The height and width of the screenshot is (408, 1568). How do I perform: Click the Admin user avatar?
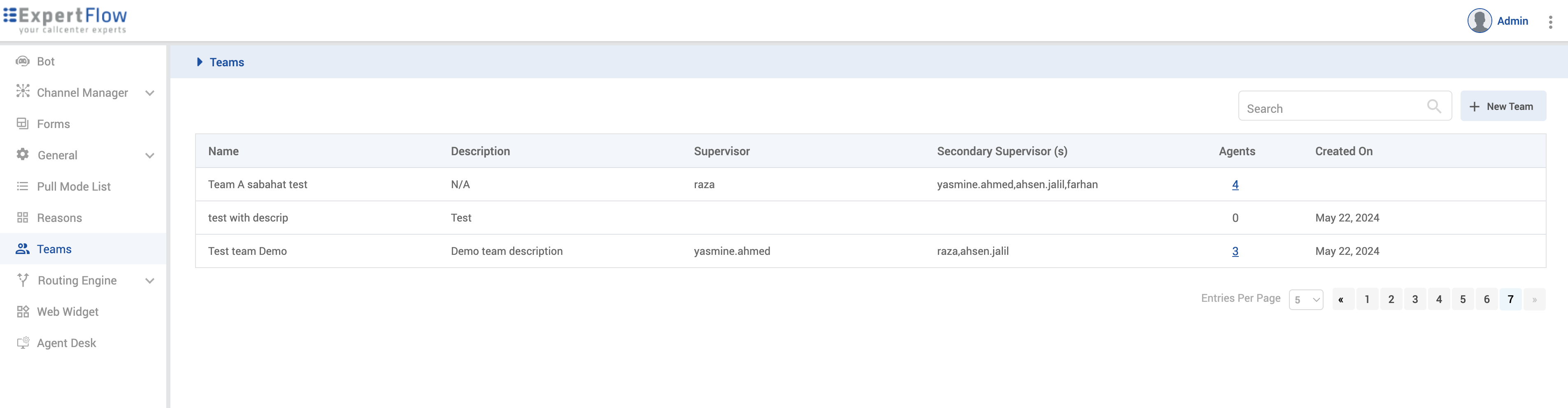1479,21
